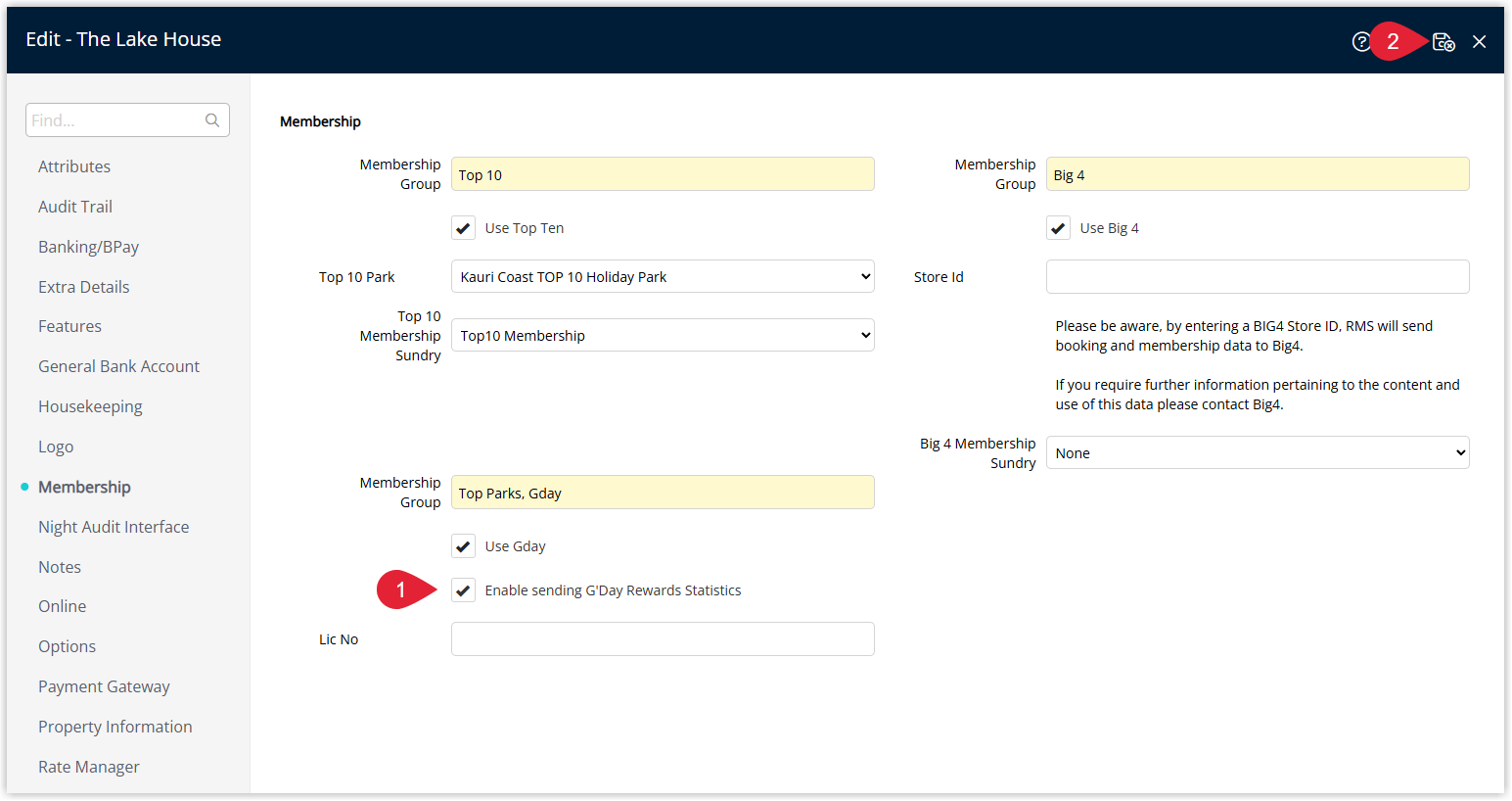Click the dialog title 'Edit - The Lake House'
Viewport: 1512px width, 801px height.
tap(123, 39)
